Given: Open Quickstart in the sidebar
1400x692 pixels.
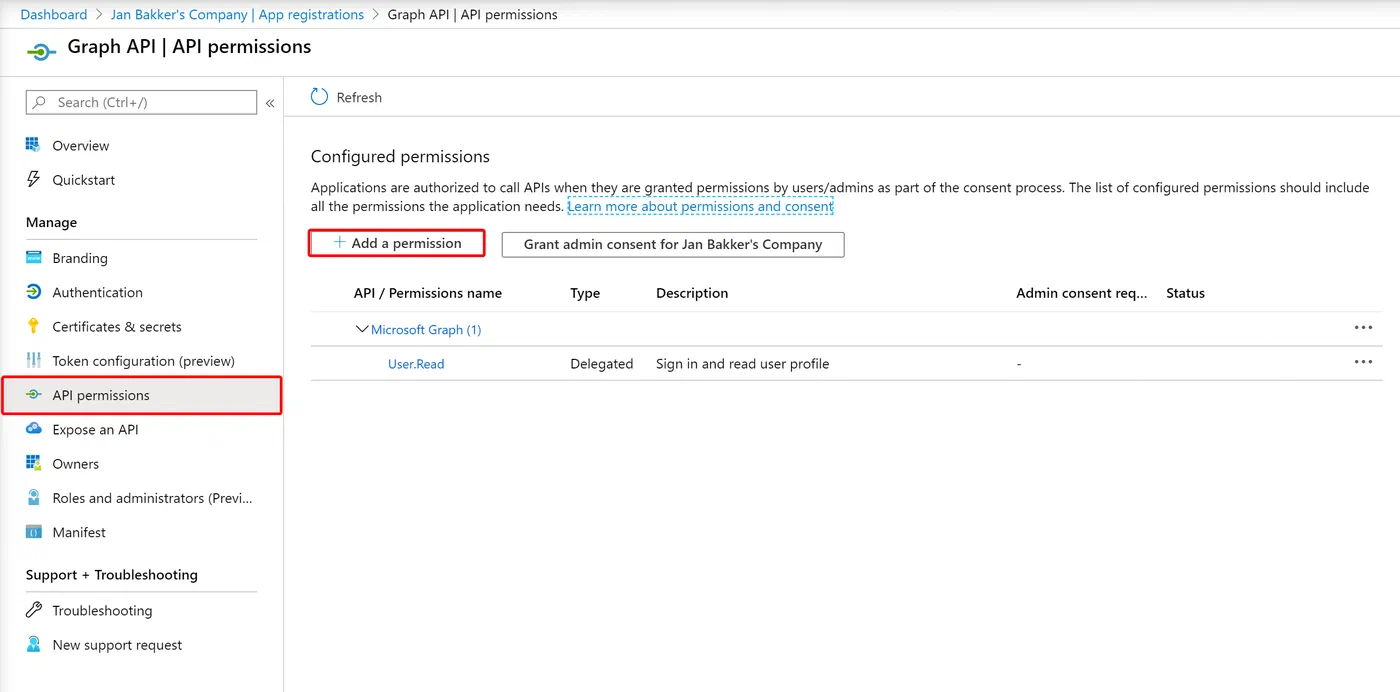Looking at the screenshot, I should click(x=84, y=180).
